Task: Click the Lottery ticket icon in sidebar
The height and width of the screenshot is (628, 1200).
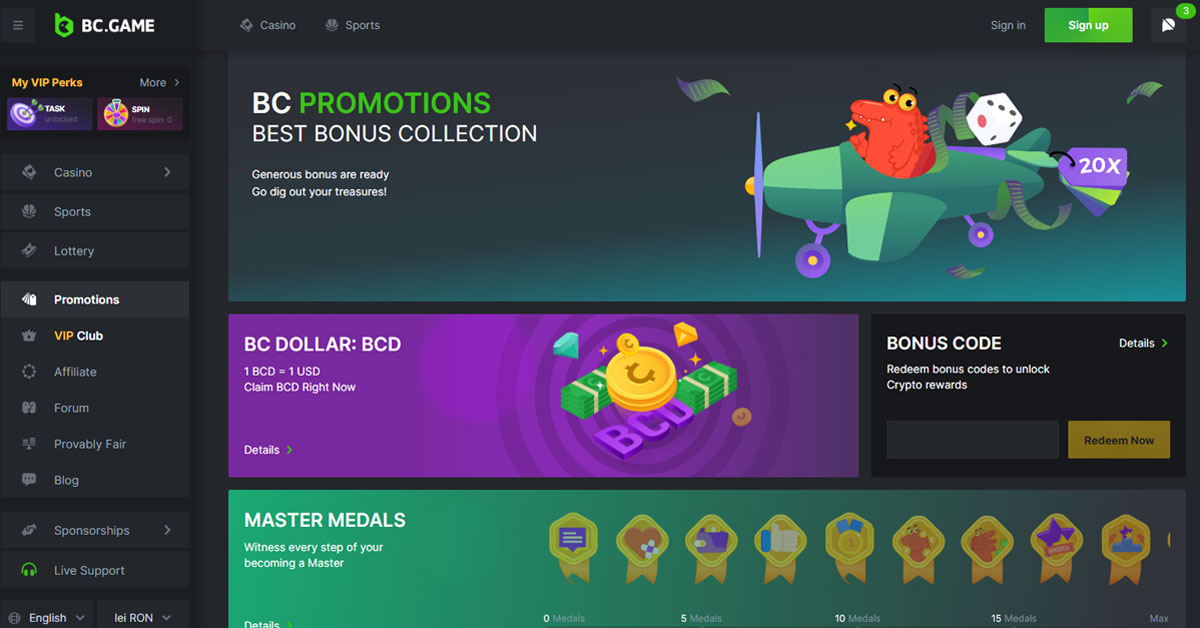Action: [30, 251]
